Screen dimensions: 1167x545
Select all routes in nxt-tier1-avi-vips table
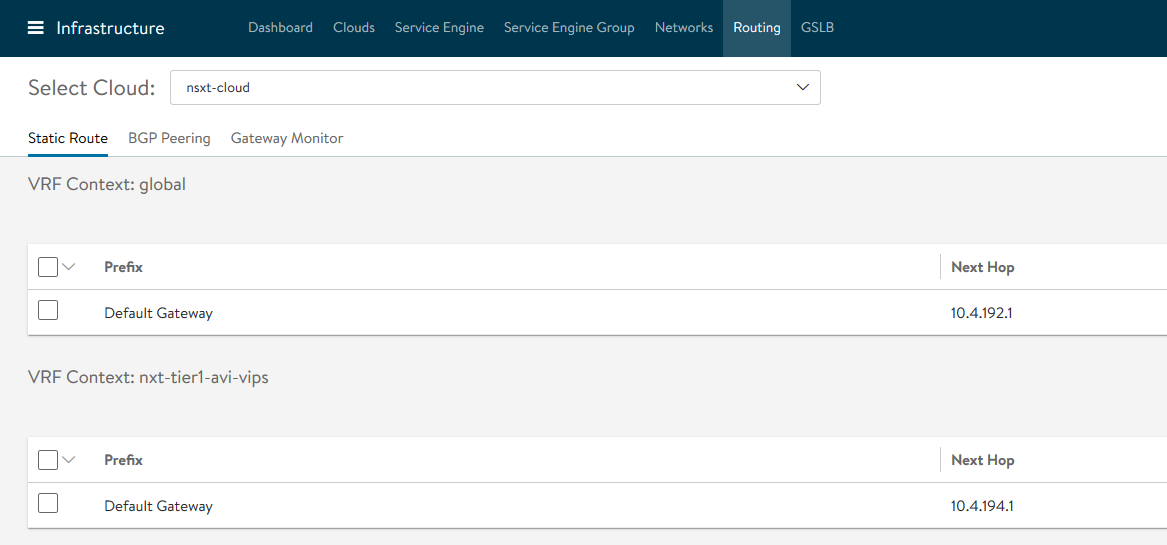[x=48, y=460]
